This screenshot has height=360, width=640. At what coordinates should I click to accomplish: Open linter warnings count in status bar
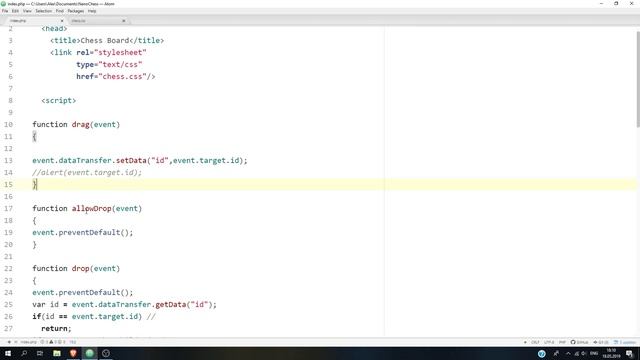(x=52, y=342)
